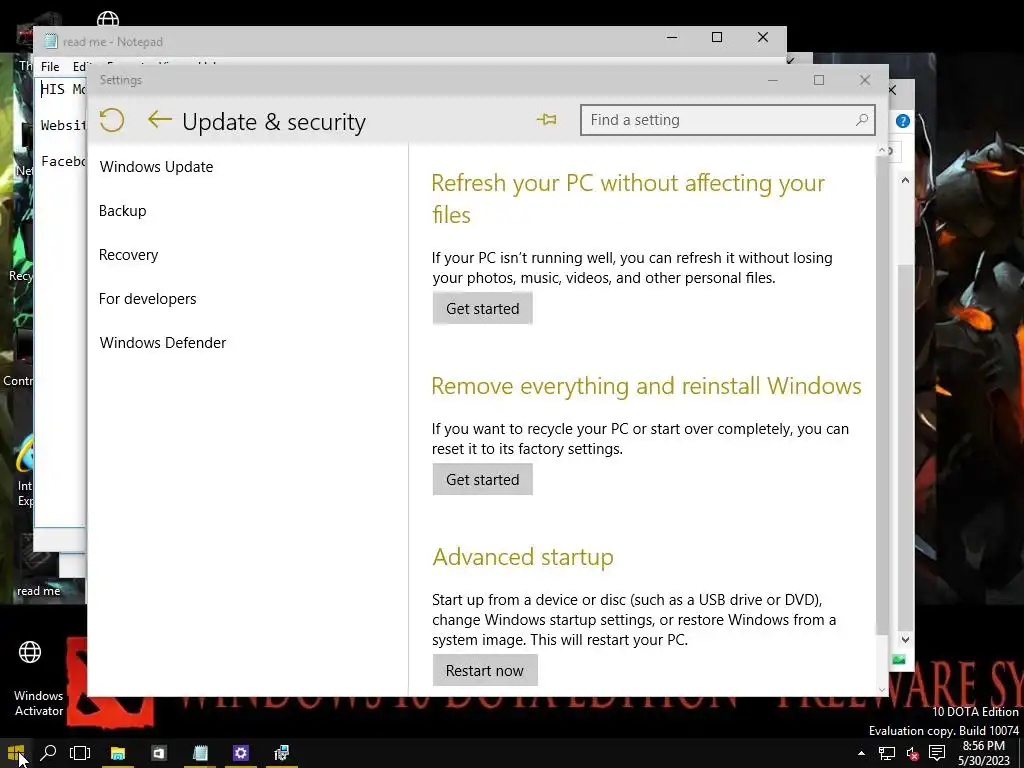Image resolution: width=1024 pixels, height=768 pixels.
Task: Switch to Settings gear on the taskbar
Action: click(241, 753)
